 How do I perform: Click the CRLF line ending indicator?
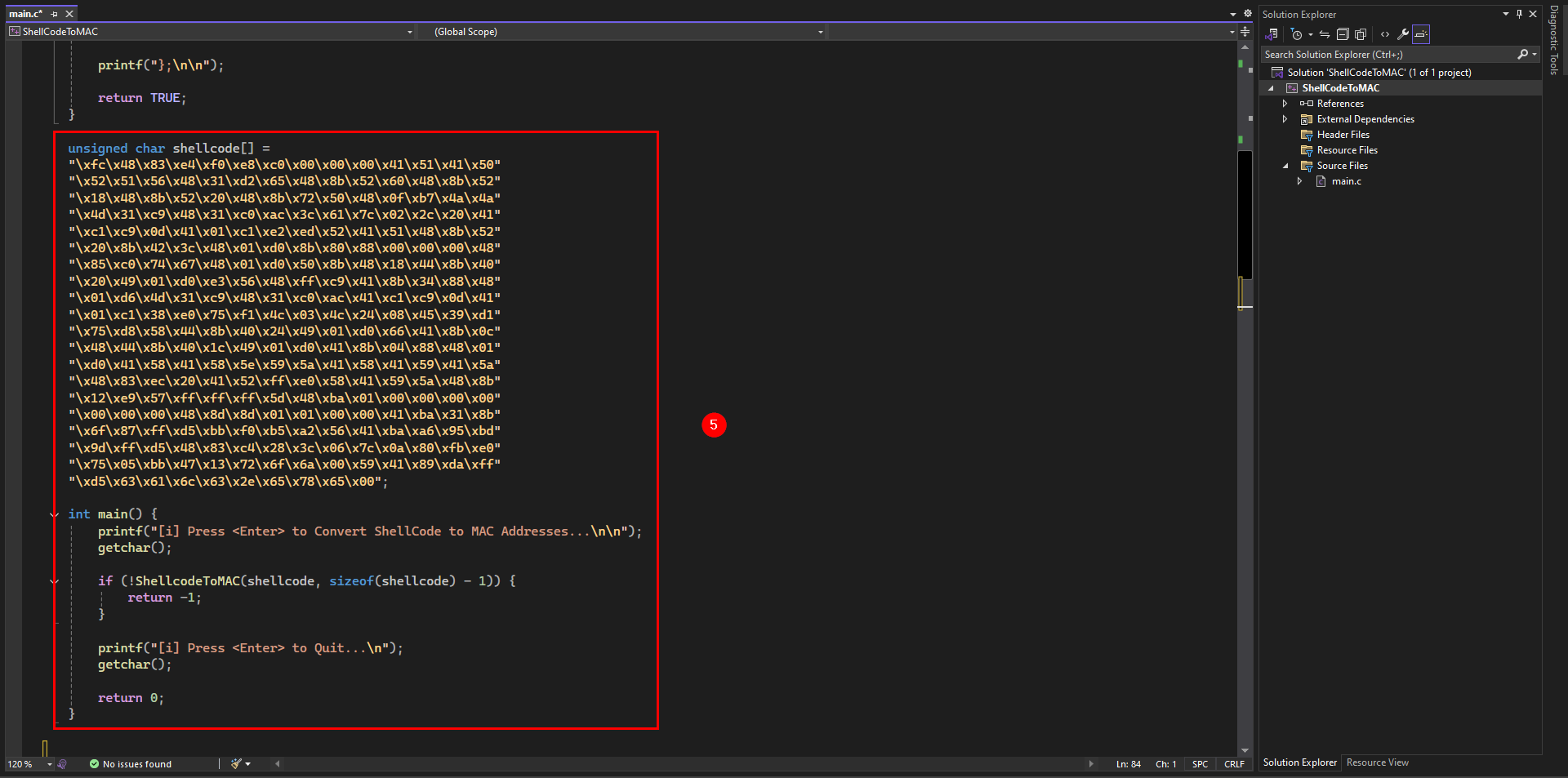[1234, 764]
